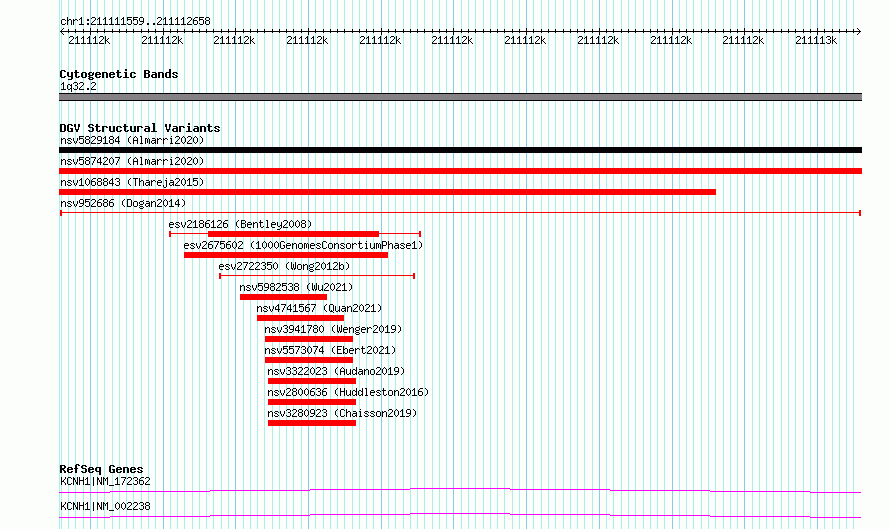Click the red nsv5874207 variant bar
890x529 pixels.
pyautogui.click(x=460, y=171)
